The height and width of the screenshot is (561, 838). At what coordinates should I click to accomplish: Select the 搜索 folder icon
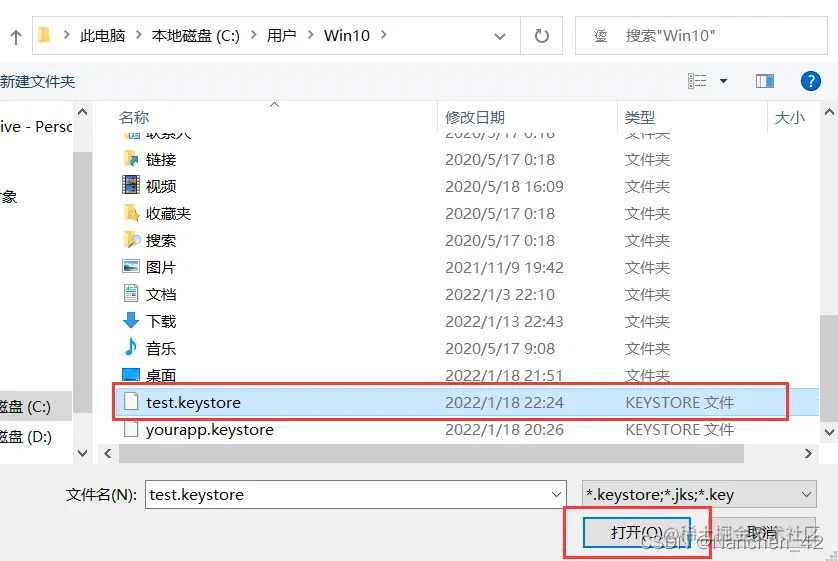[131, 240]
